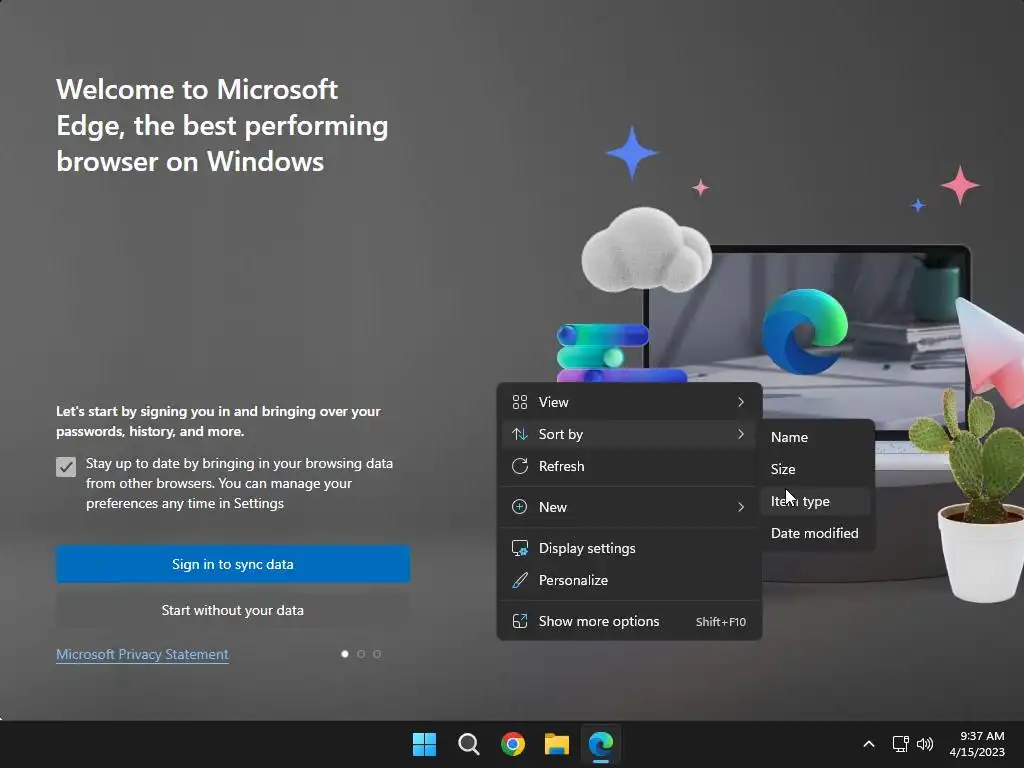Sort desktop items by Item type
The width and height of the screenshot is (1024, 768).
[x=817, y=502]
